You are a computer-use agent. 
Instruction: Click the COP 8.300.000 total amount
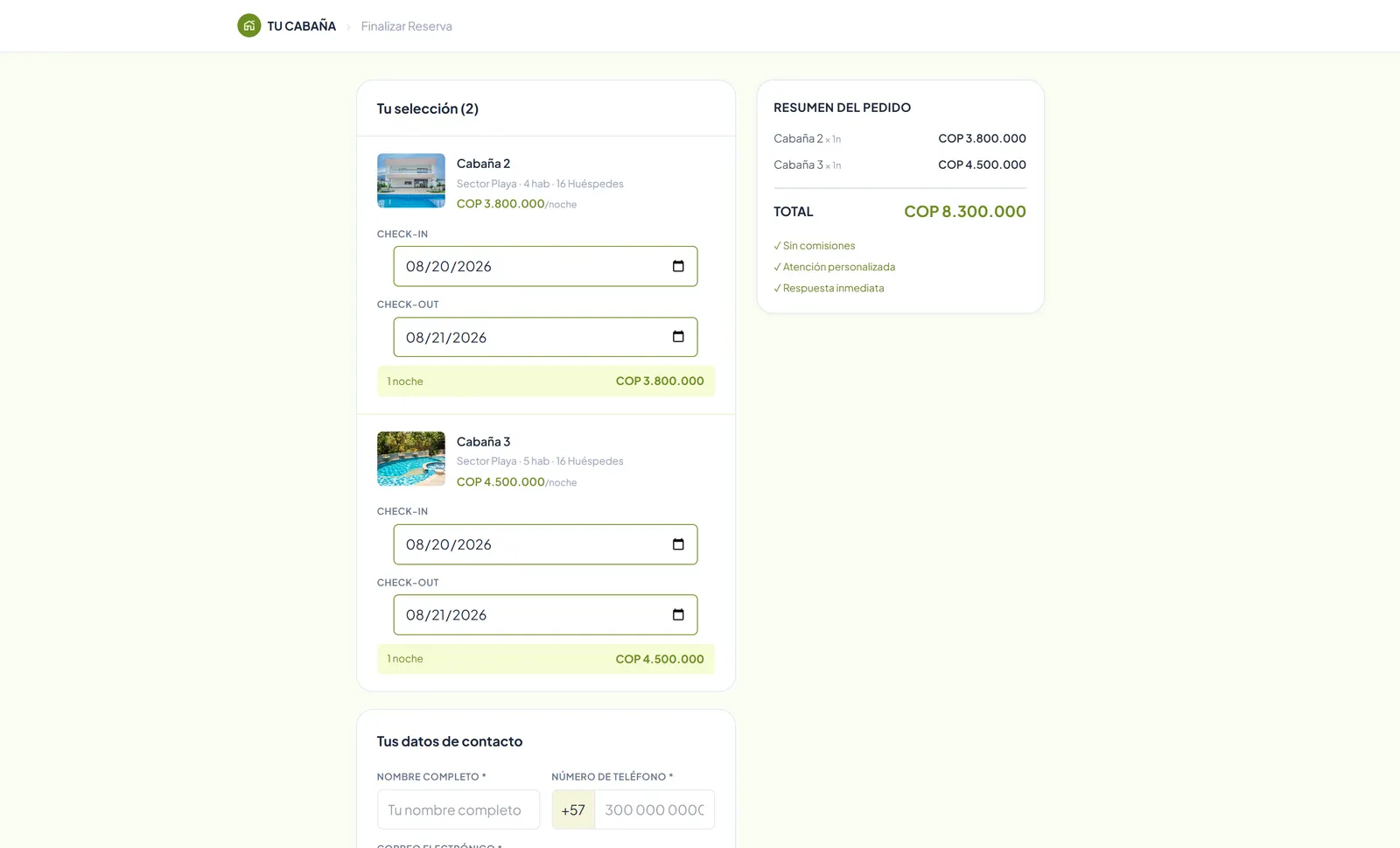tap(965, 212)
